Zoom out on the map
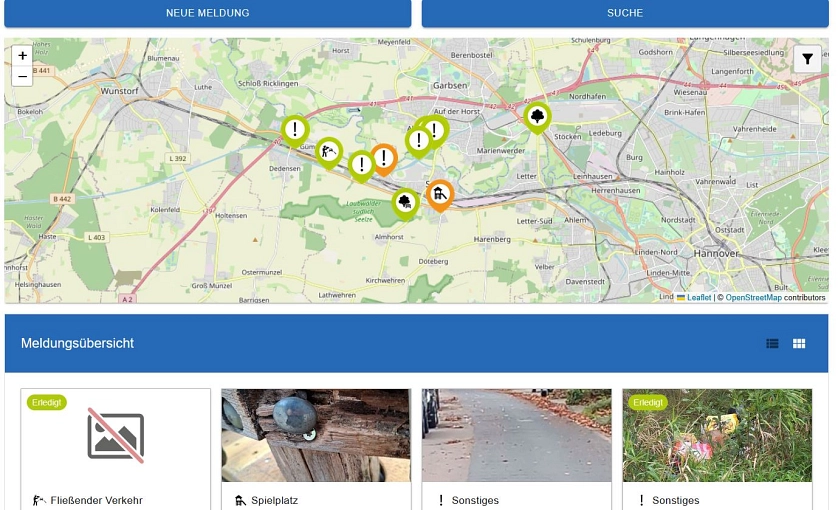838x510 pixels. [x=23, y=76]
